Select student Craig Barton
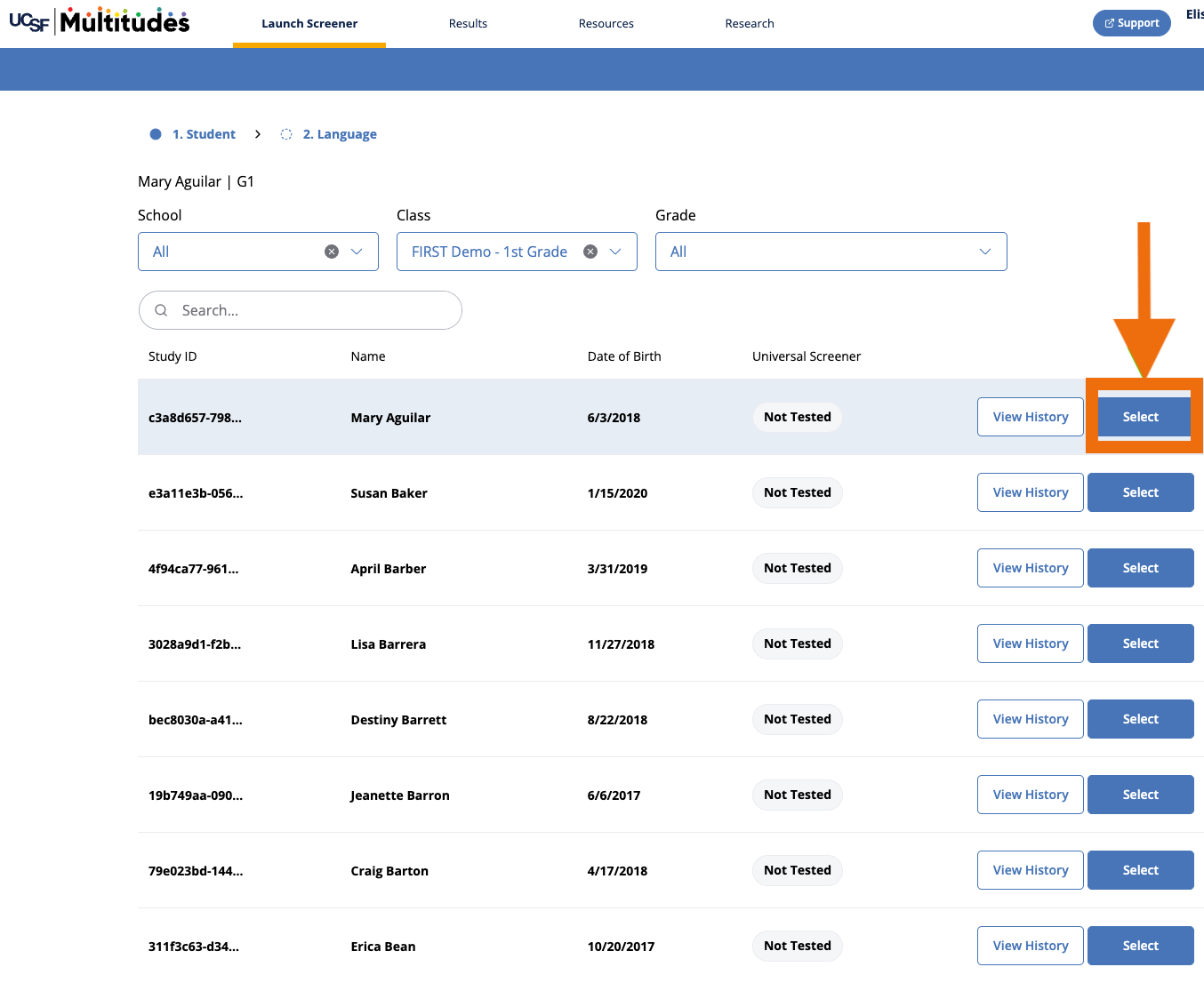Screen dimensions: 1204x983 1141,870
